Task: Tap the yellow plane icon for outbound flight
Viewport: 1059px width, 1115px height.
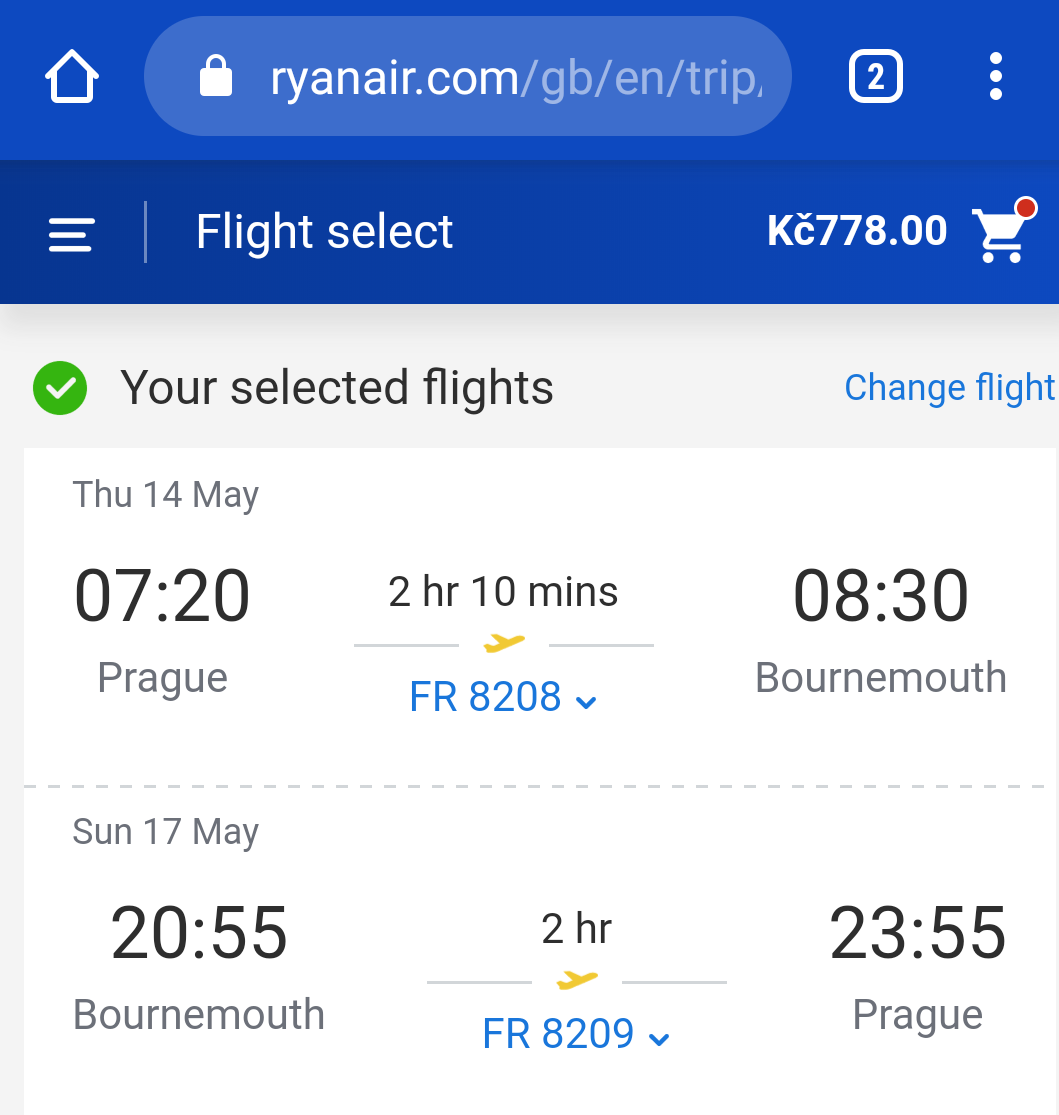Action: point(504,643)
